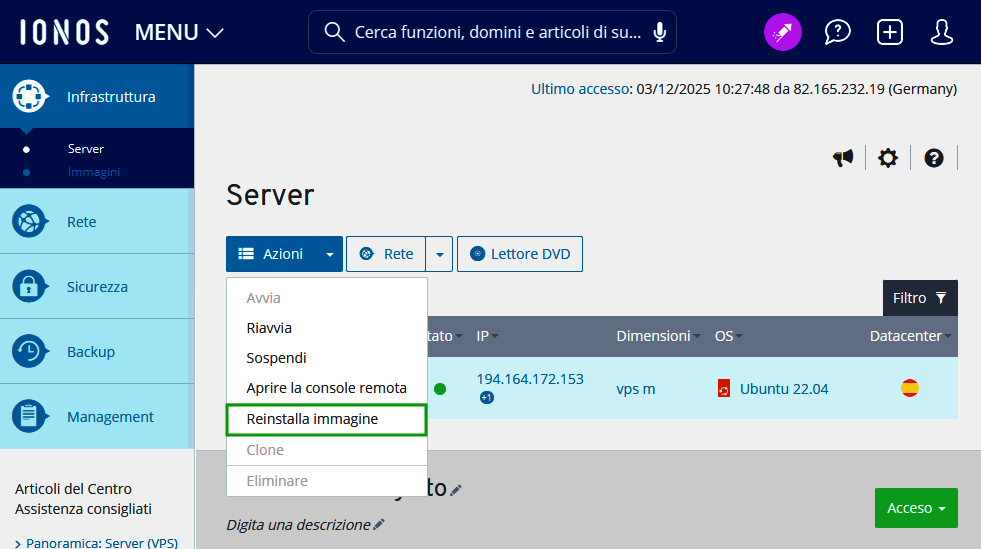This screenshot has height=549, width=981.
Task: Edit server name pencil icon
Action: point(455,490)
